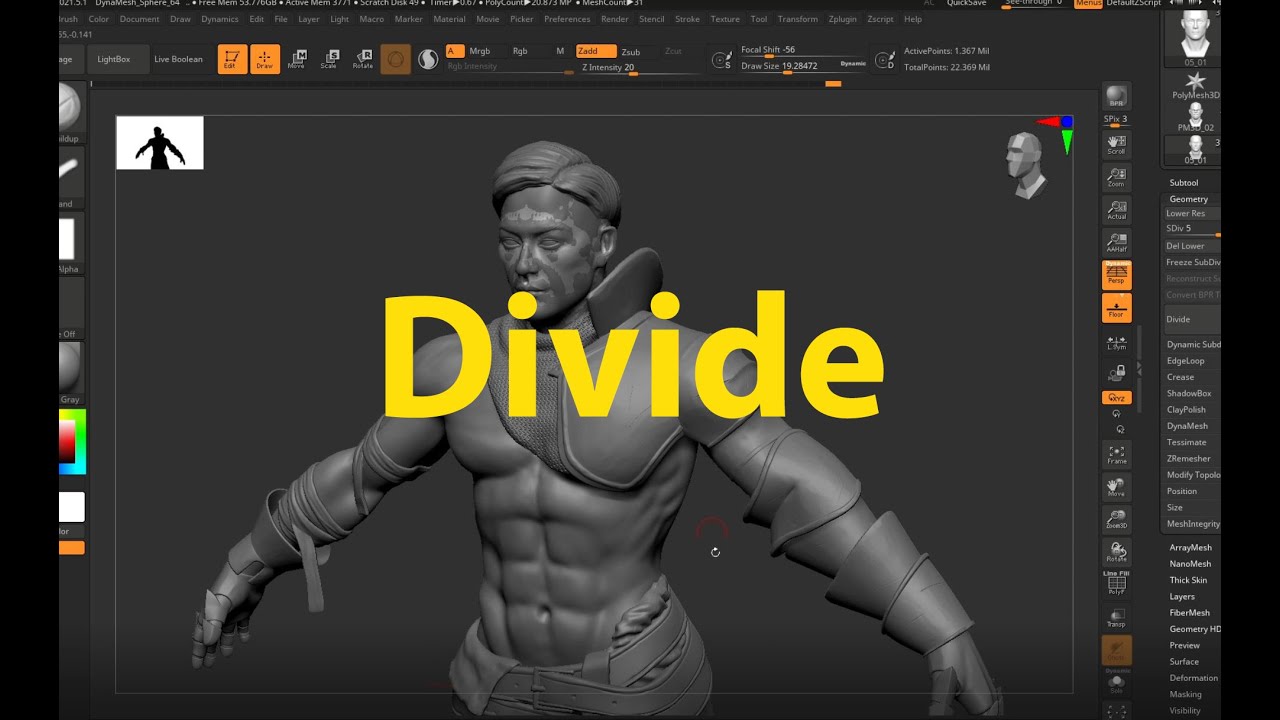Expand the ZRemesher section
The width and height of the screenshot is (1280, 720).
(x=1189, y=459)
